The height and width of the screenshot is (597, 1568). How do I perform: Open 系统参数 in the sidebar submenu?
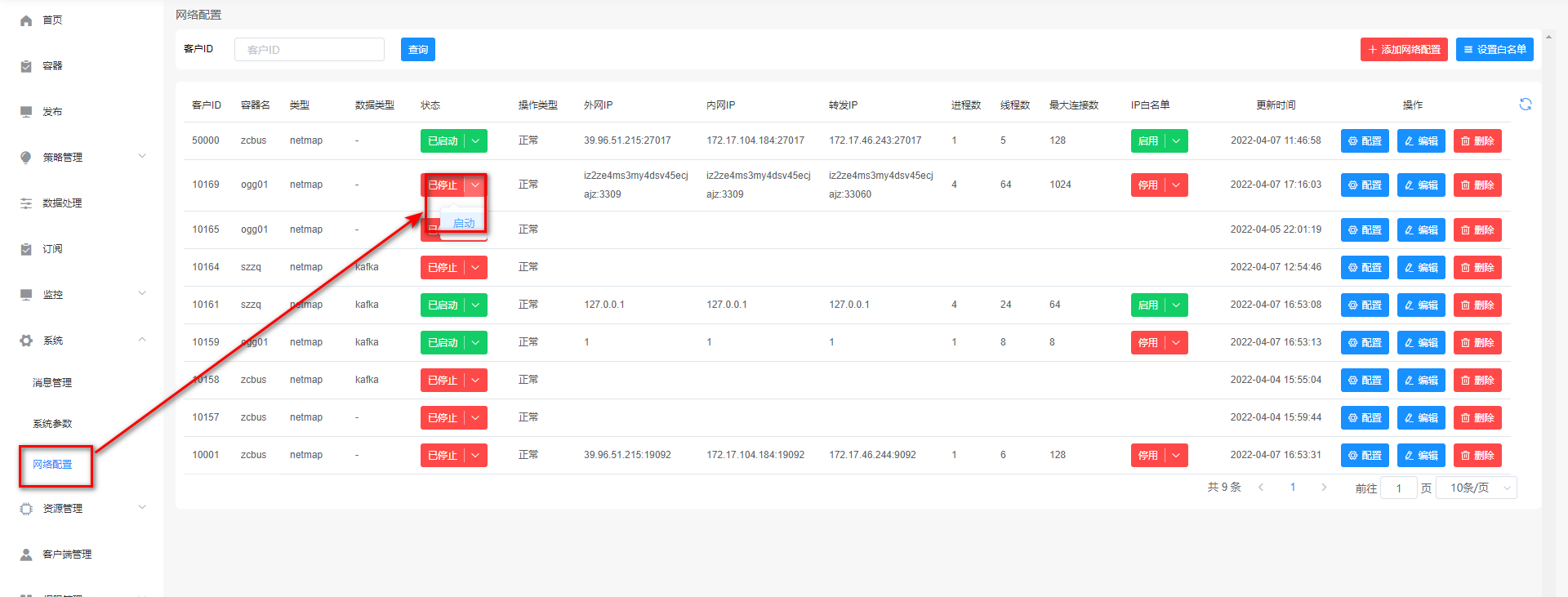(x=52, y=424)
